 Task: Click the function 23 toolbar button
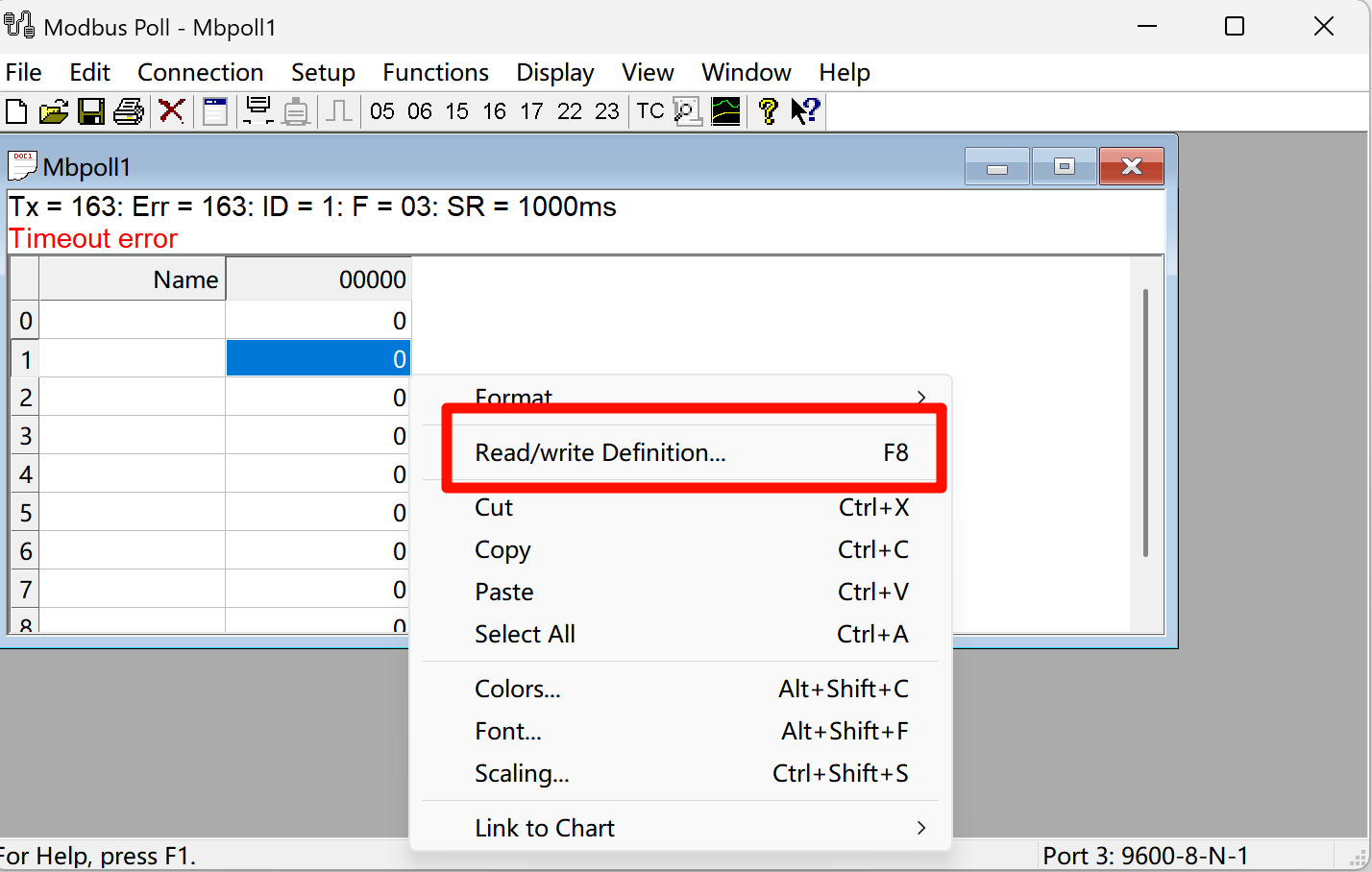click(607, 111)
